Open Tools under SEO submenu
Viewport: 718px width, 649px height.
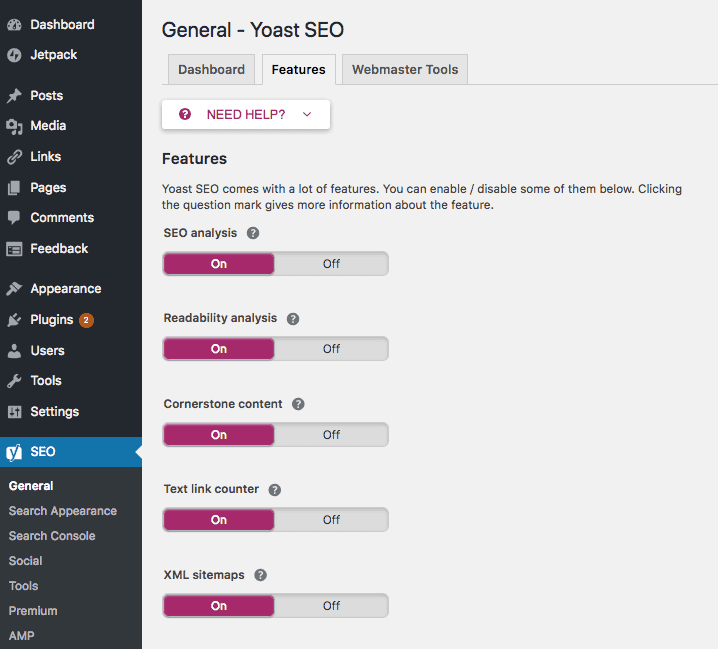(x=23, y=586)
